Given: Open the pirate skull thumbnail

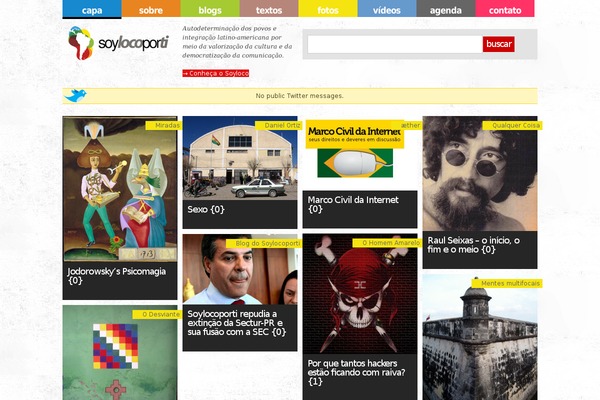Looking at the screenshot, I should (x=360, y=294).
